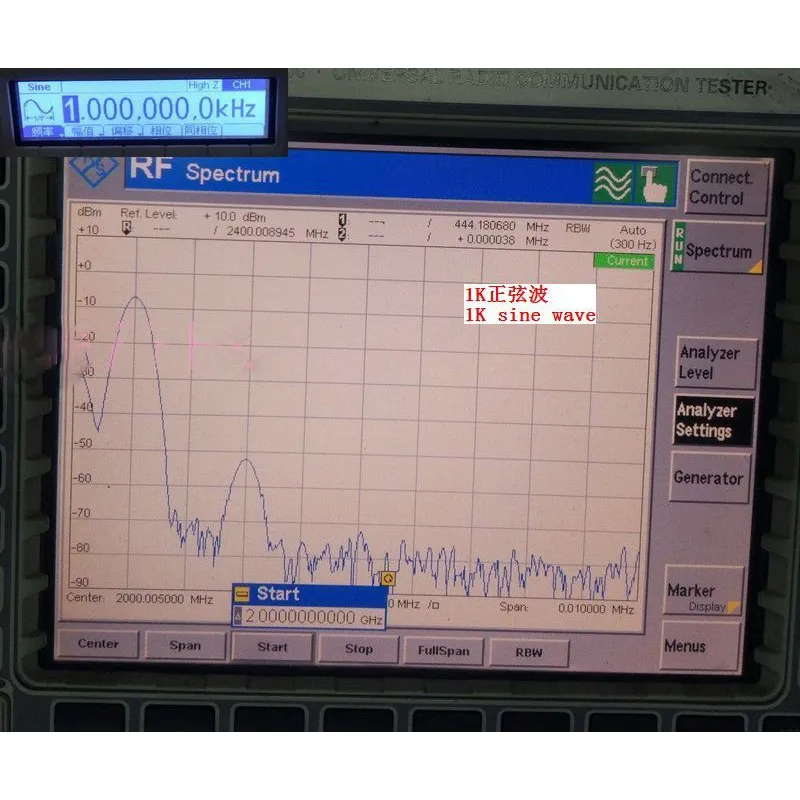This screenshot has height=800, width=800.
Task: Click the green Current trace label
Action: point(624,261)
